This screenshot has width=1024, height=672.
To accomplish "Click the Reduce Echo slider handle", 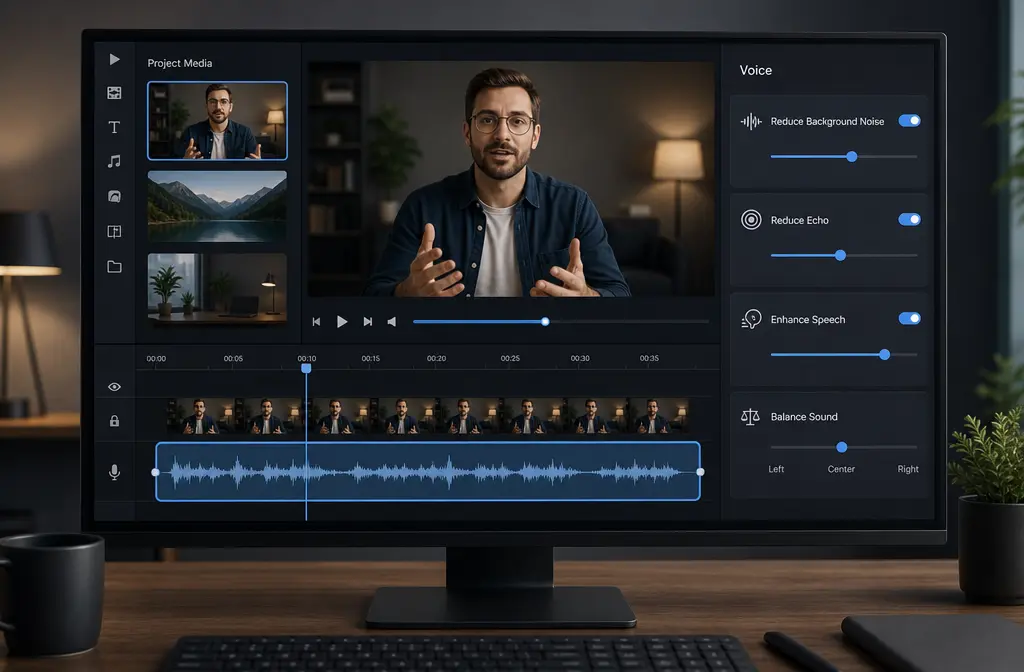I will click(x=840, y=255).
